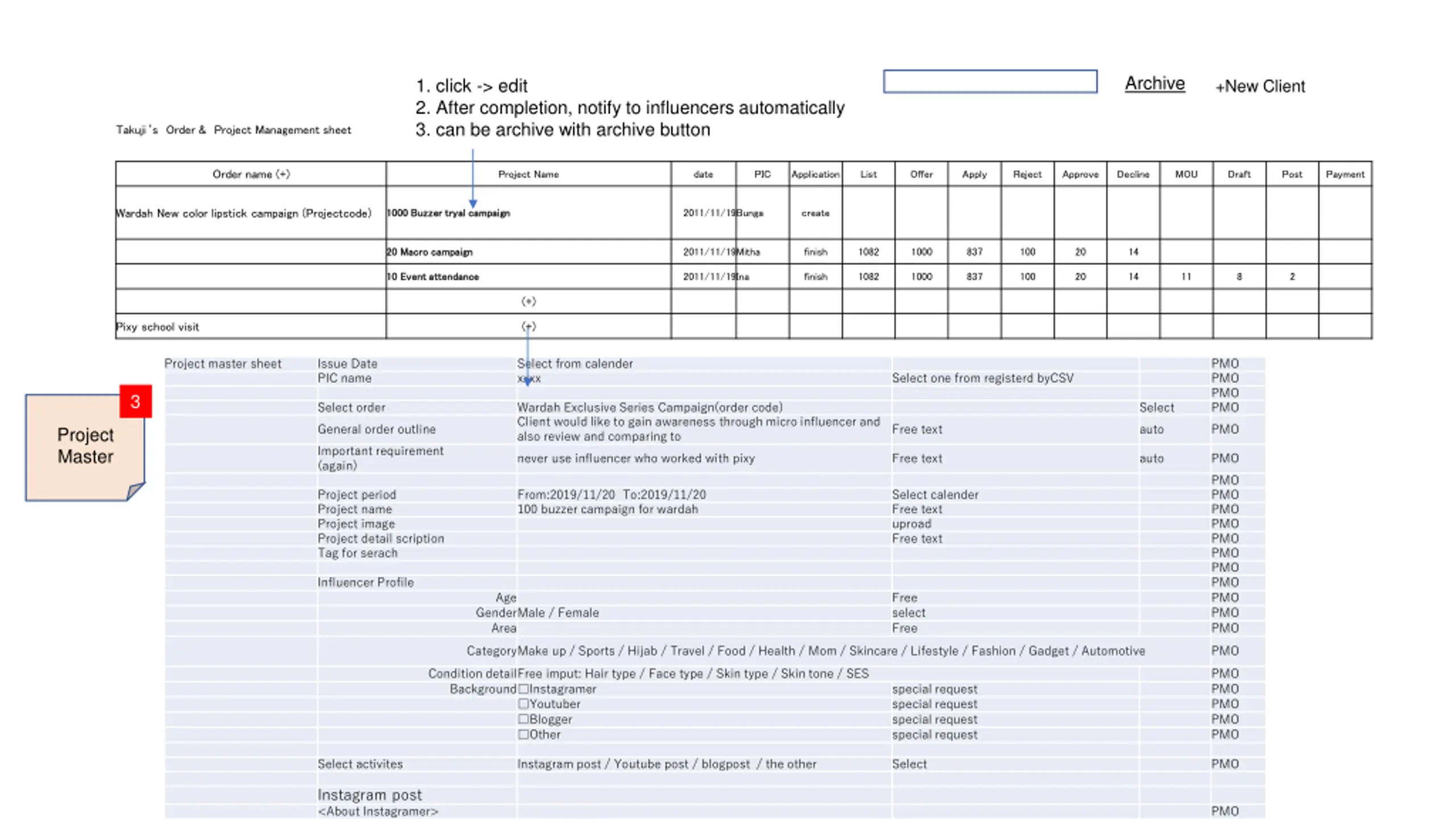Click plus icon below Event attendance project
Image resolution: width=1456 pixels, height=819 pixels.
pos(528,301)
